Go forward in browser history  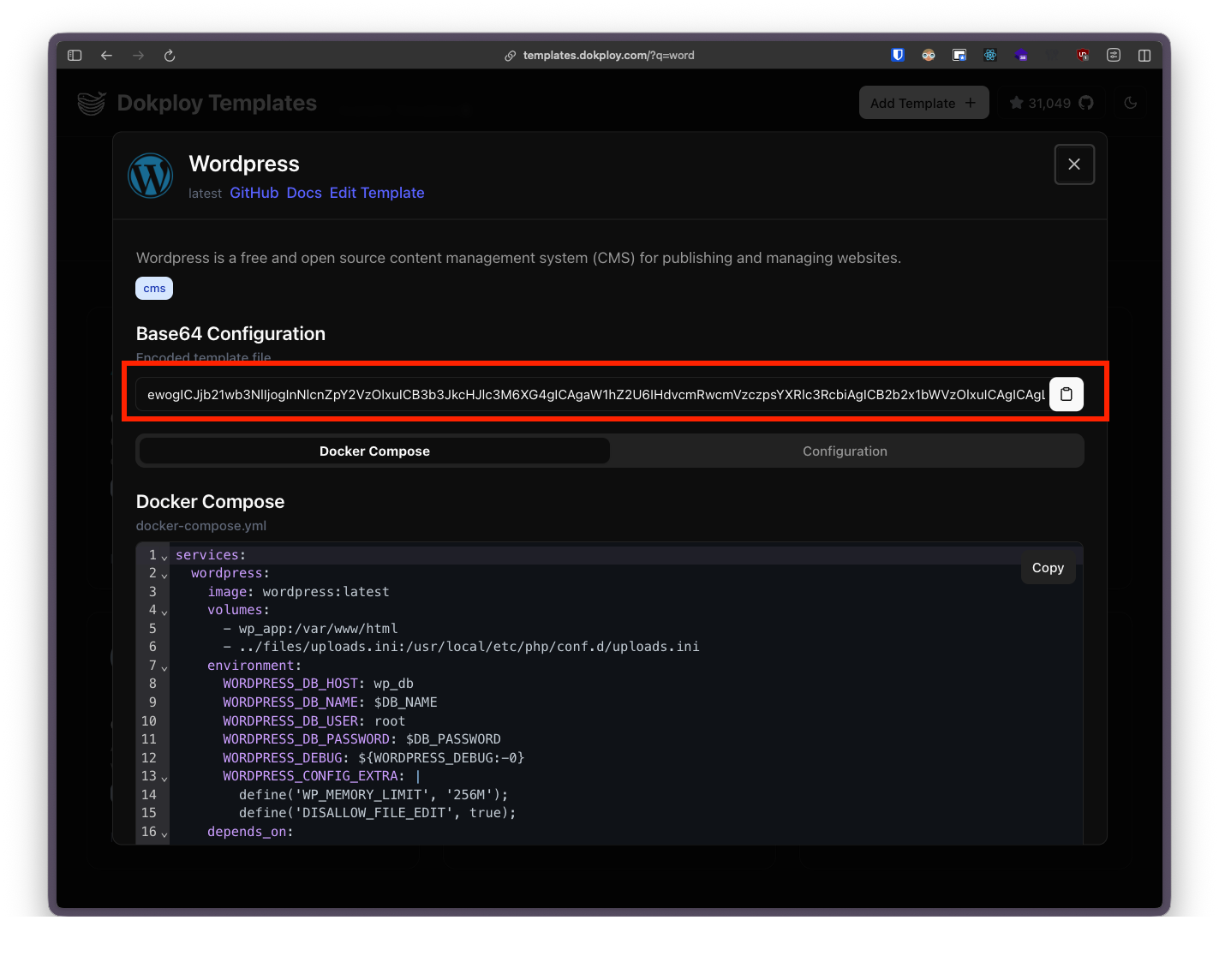138,56
